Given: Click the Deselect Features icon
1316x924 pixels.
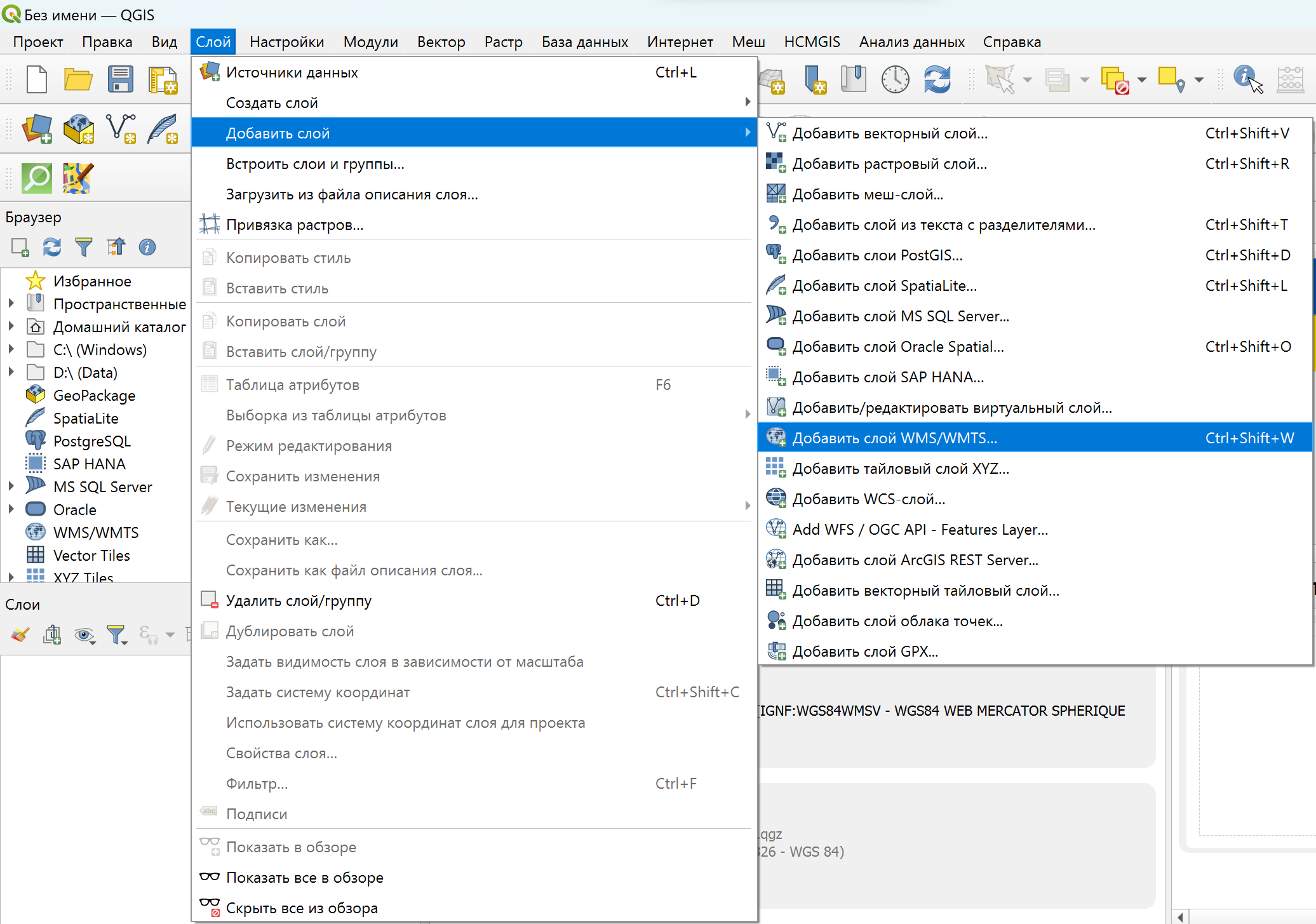Looking at the screenshot, I should pos(1115,80).
